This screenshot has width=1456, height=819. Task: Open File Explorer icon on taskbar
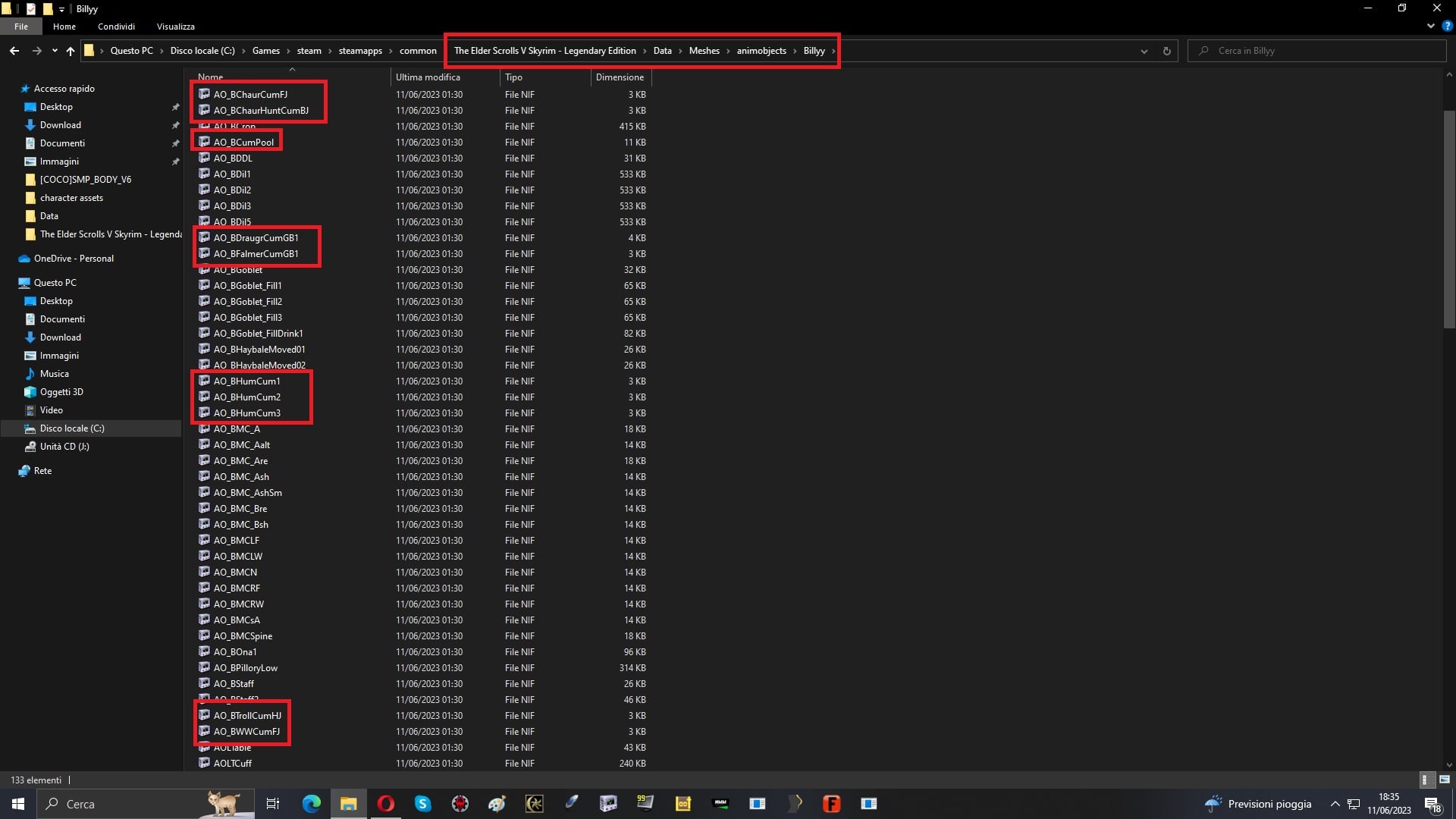coord(348,804)
